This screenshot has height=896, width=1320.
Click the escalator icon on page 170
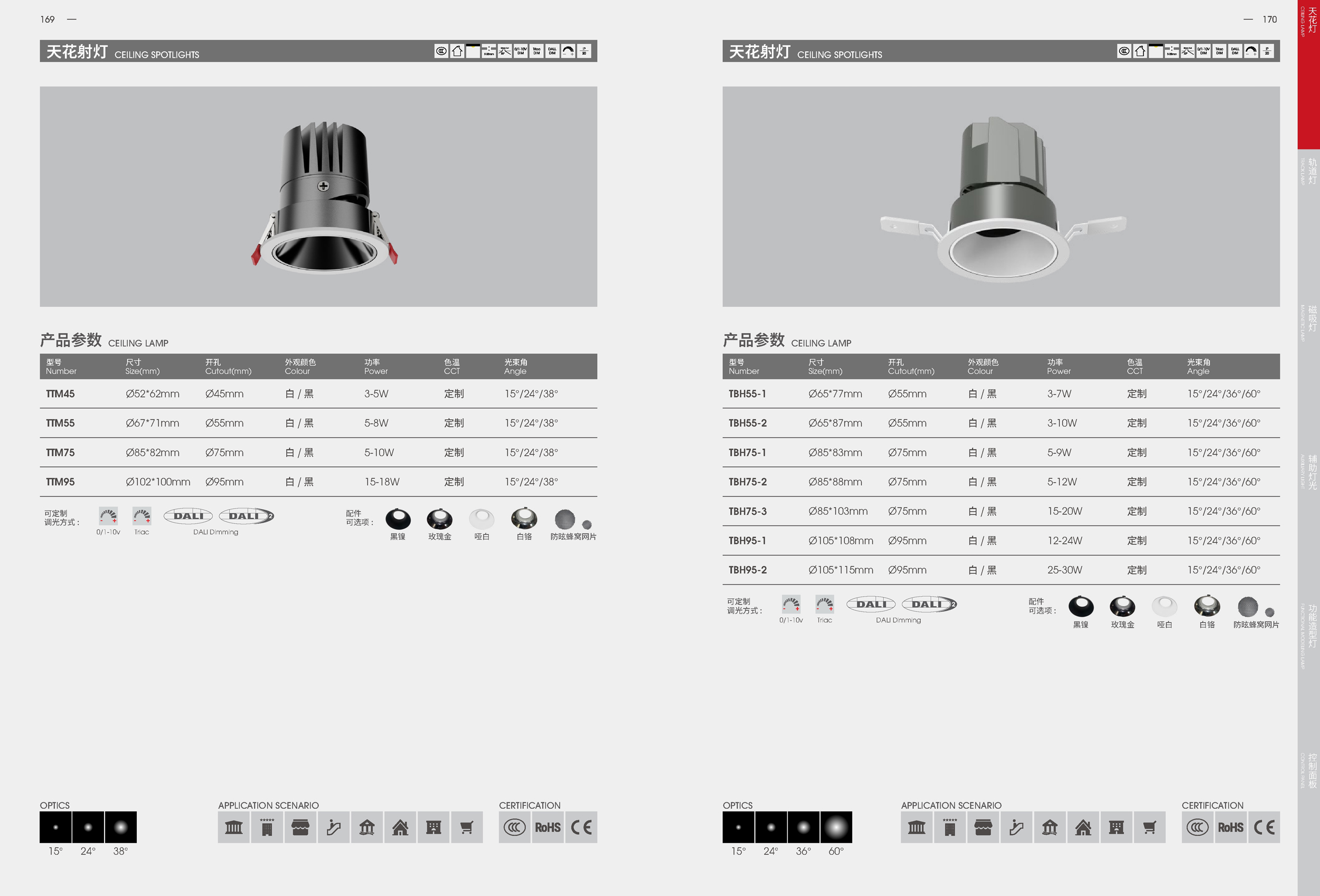coord(1016,827)
